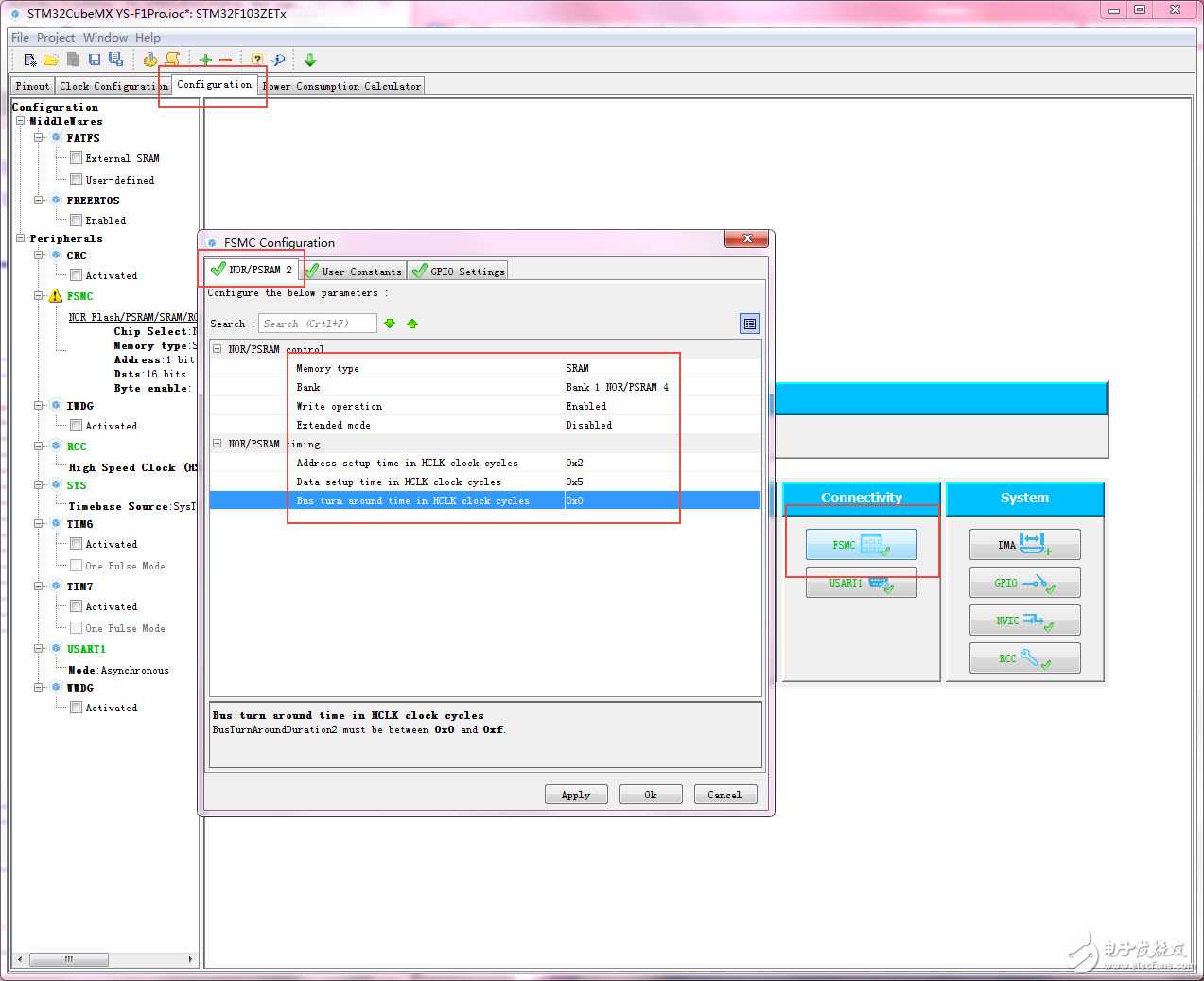Collapse the MiddleWares tree node

20,121
